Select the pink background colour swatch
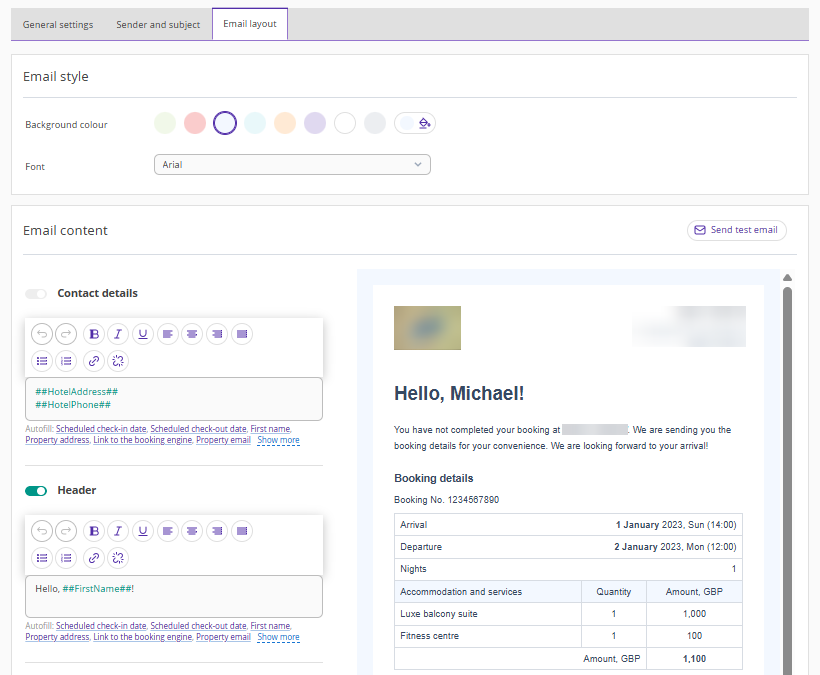 195,123
